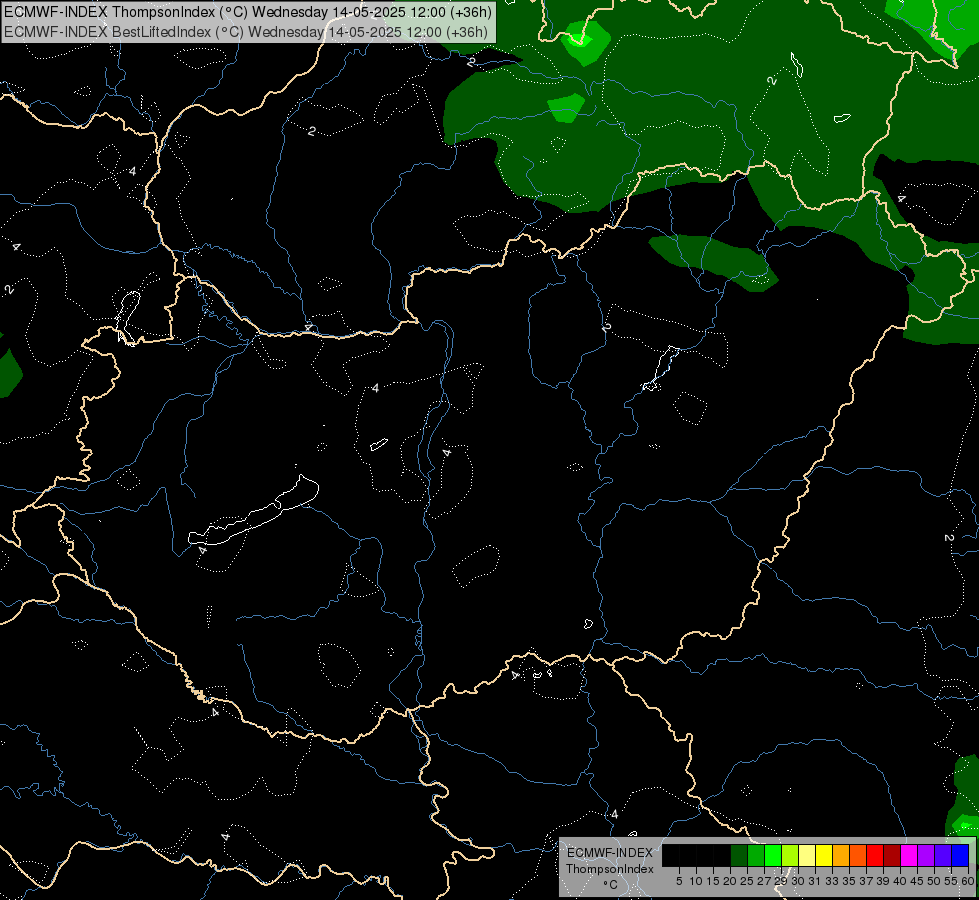Click the legend scale value '60'
Screen dimensions: 979x900
coord(968,881)
